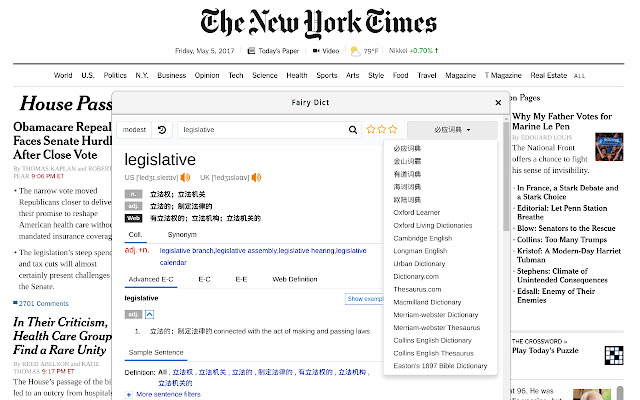Filter definitions by 立法权 link
The height and width of the screenshot is (400, 640).
182,372
